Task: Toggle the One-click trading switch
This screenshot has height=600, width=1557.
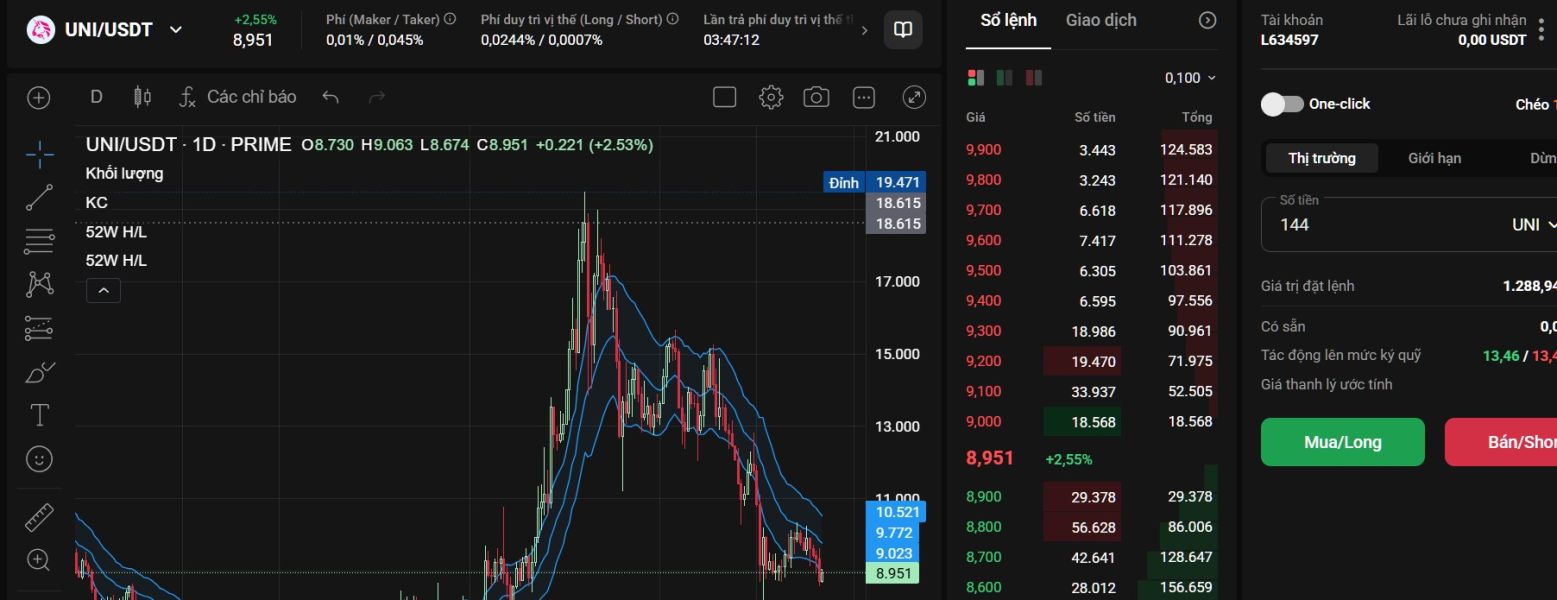Action: pos(1282,104)
